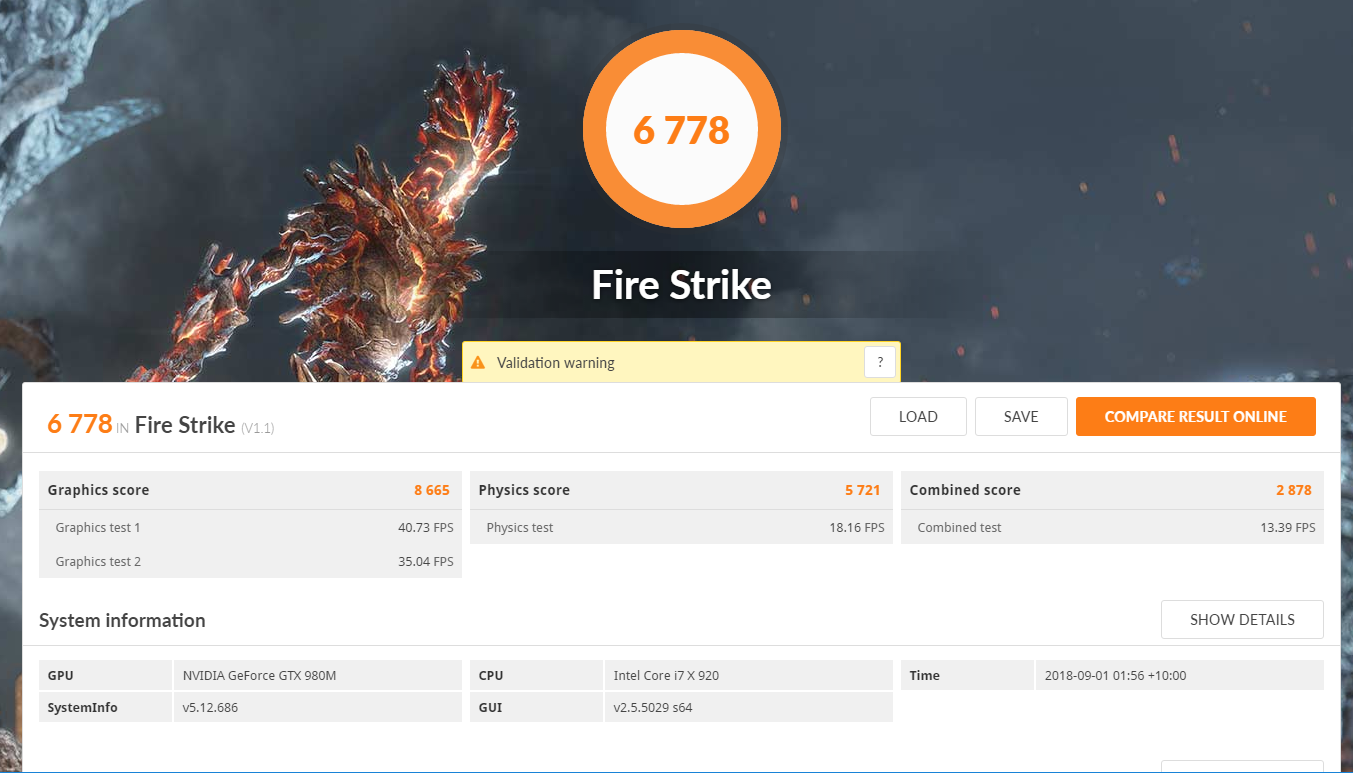Click NVIDIA GeForce GTX 980M value

click(260, 676)
